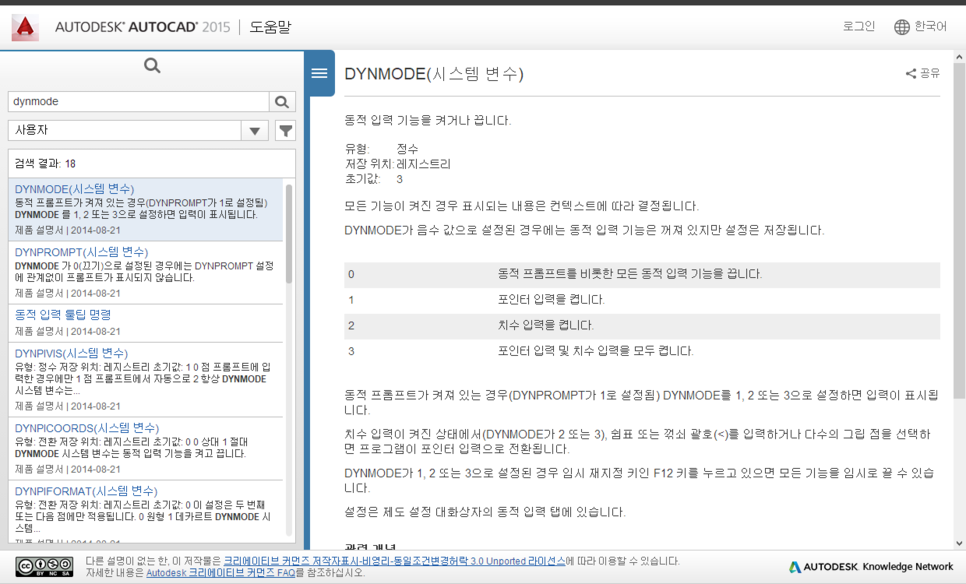Viewport: 966px width, 584px height.
Task: Click the content scrollbar down arrow
Action: [959, 543]
